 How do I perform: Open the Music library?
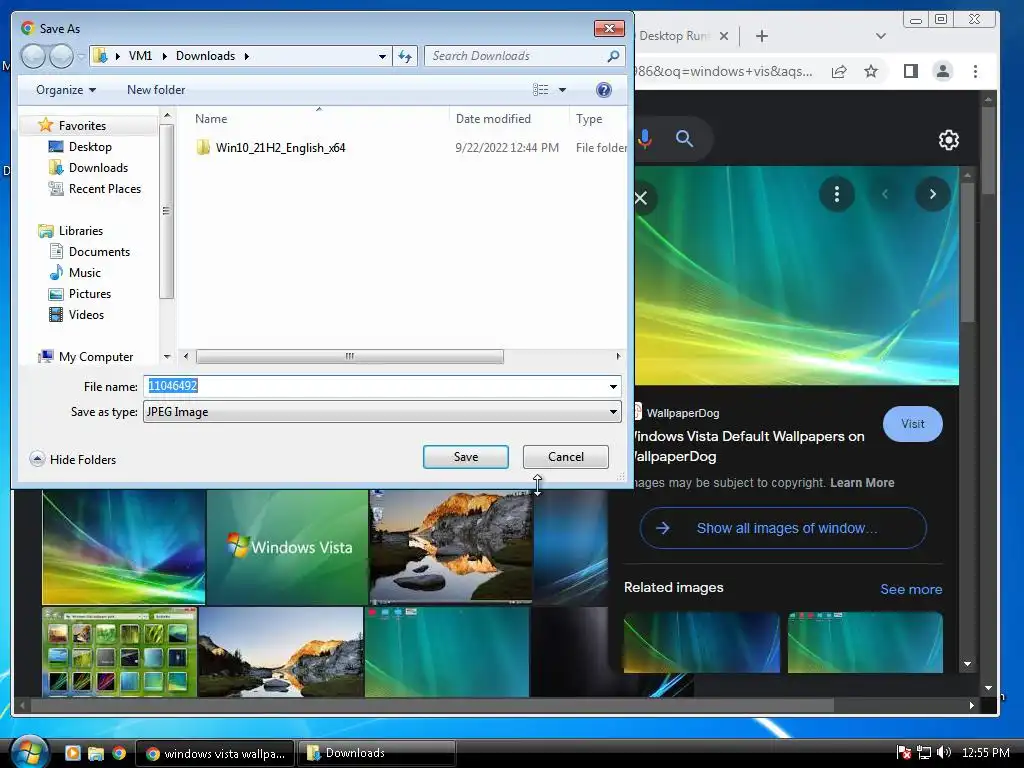click(84, 272)
